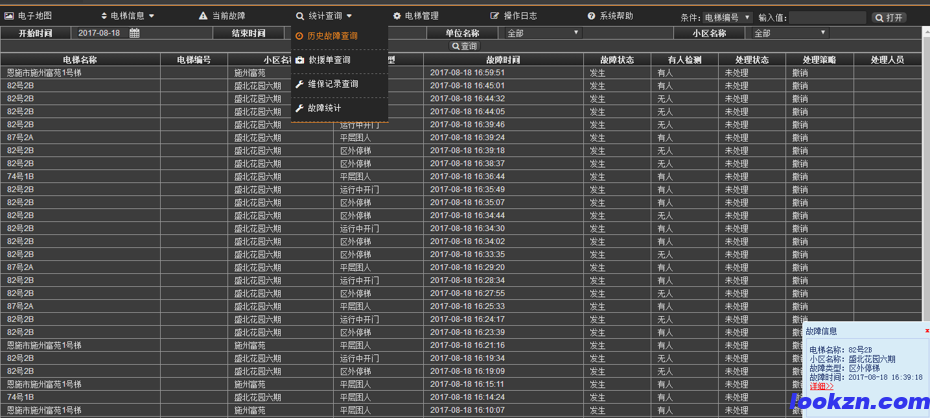Click the 电子地图 map icon
The height and width of the screenshot is (418, 930).
9,16
